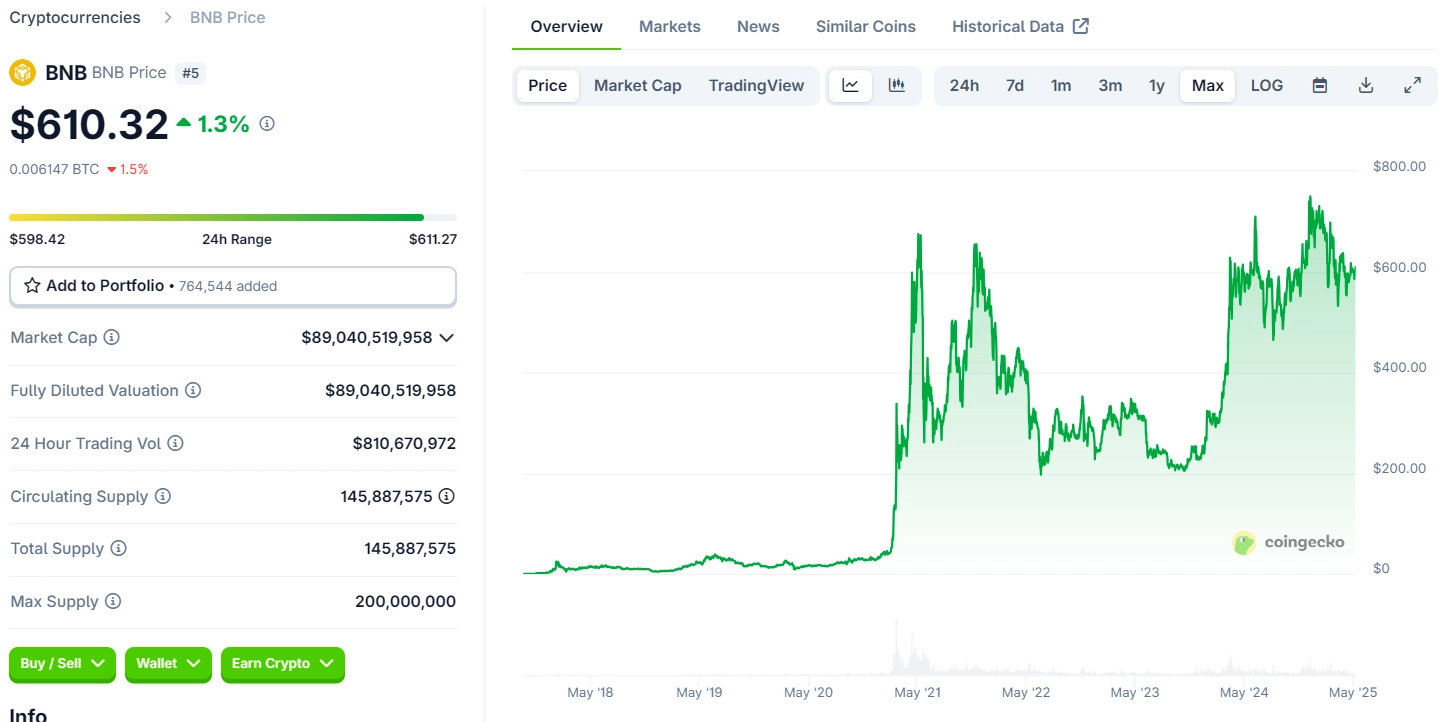This screenshot has width=1442, height=722.
Task: Switch to candlestick chart icon
Action: (897, 86)
